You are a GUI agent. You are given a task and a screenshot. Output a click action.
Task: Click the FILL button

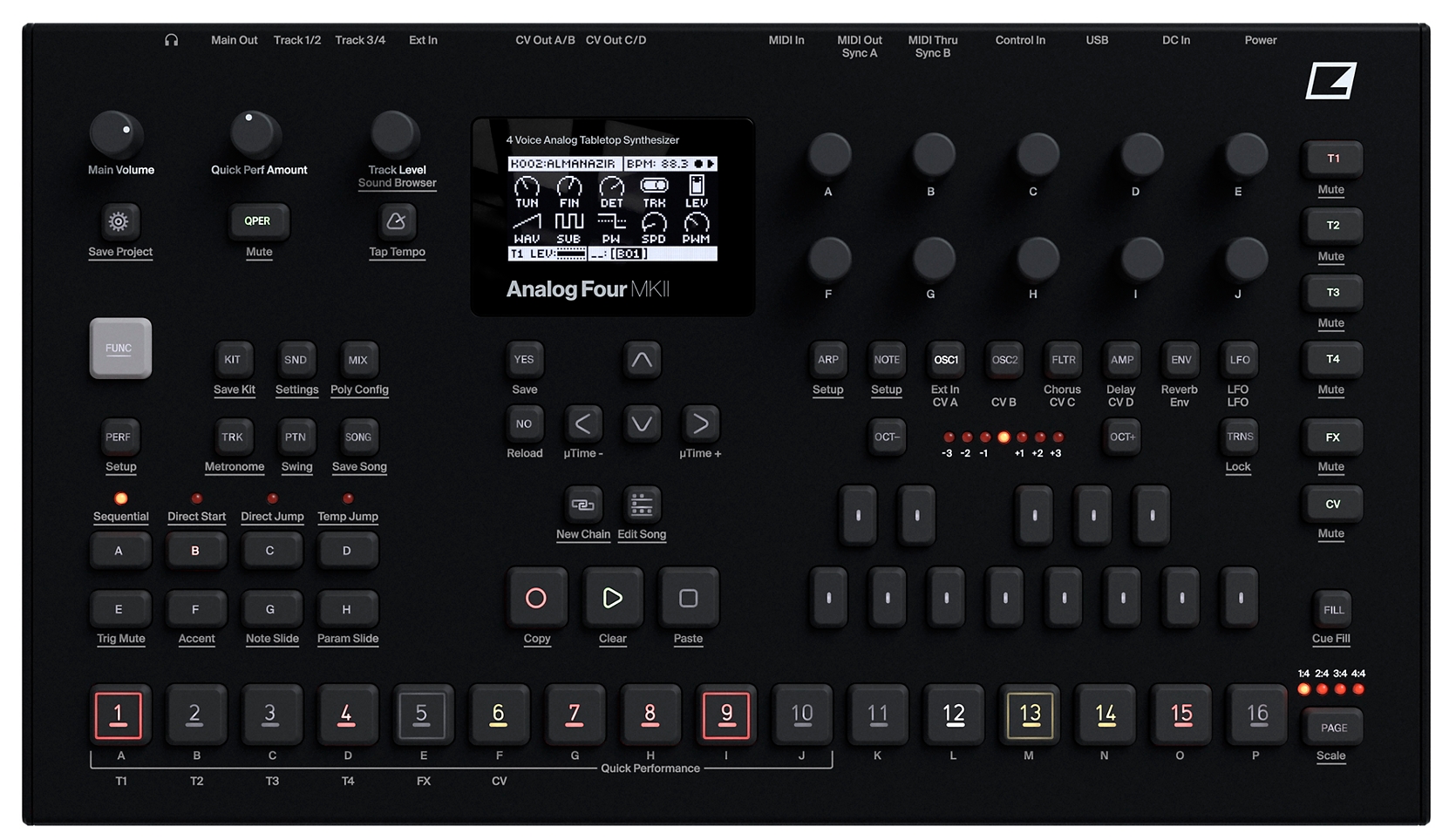pyautogui.click(x=1332, y=610)
